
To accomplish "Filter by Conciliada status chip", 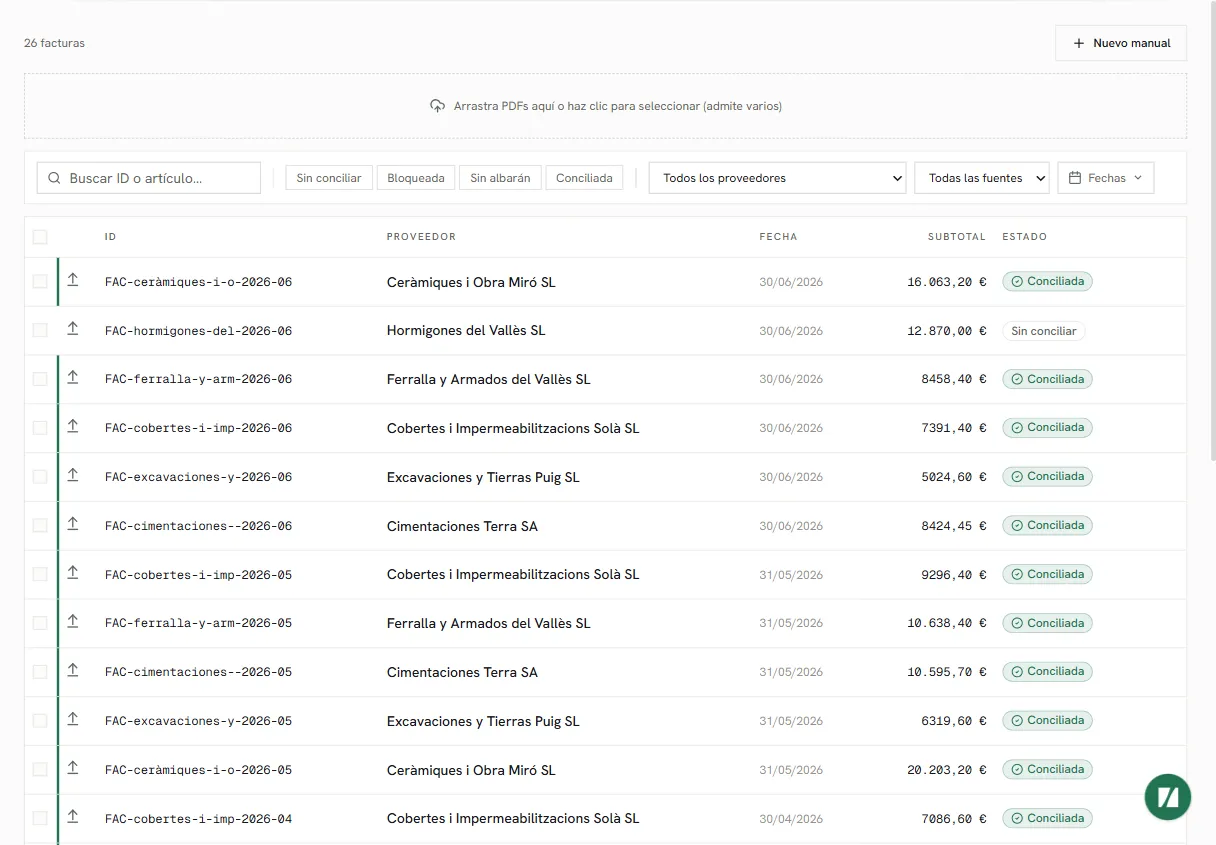I will [584, 178].
